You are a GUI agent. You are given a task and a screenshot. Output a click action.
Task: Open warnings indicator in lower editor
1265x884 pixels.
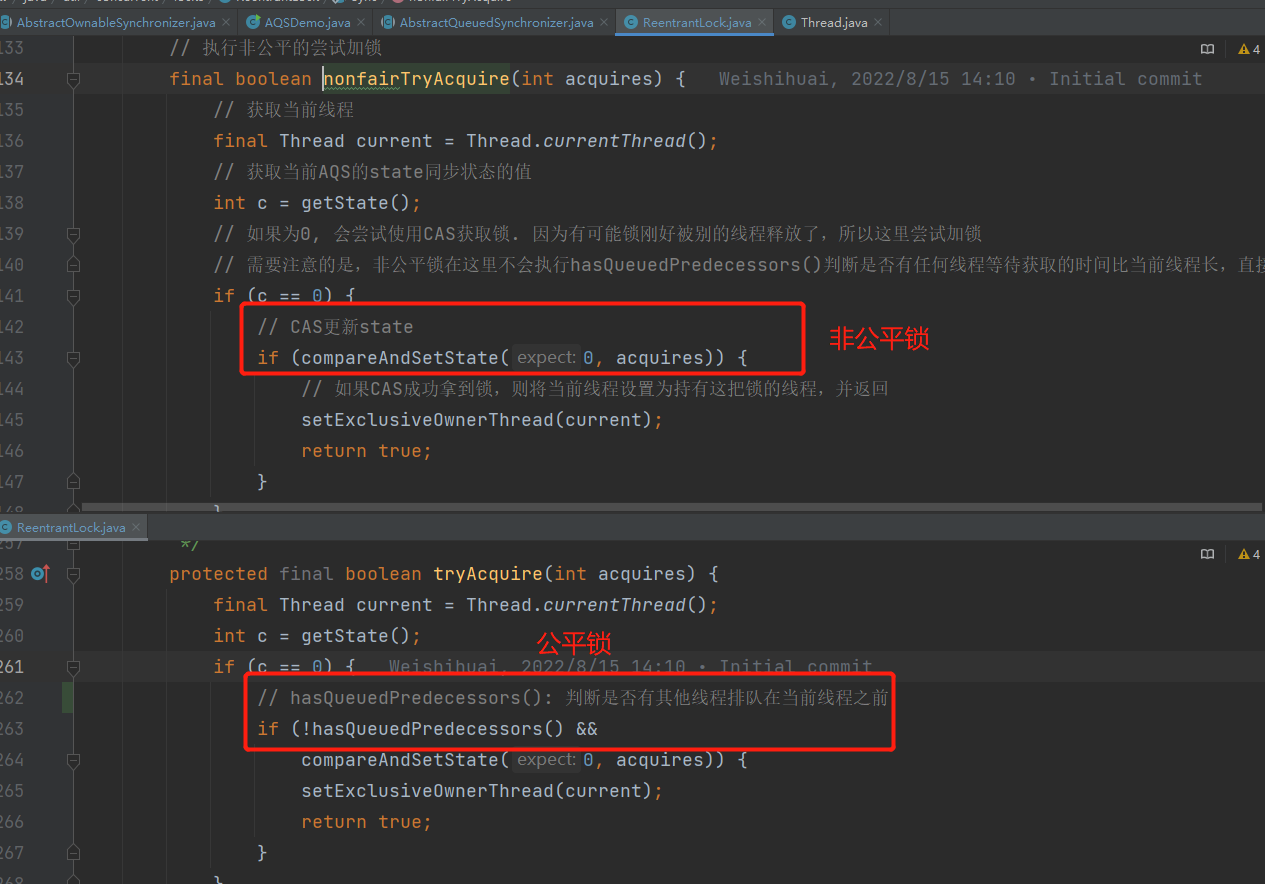click(1249, 554)
